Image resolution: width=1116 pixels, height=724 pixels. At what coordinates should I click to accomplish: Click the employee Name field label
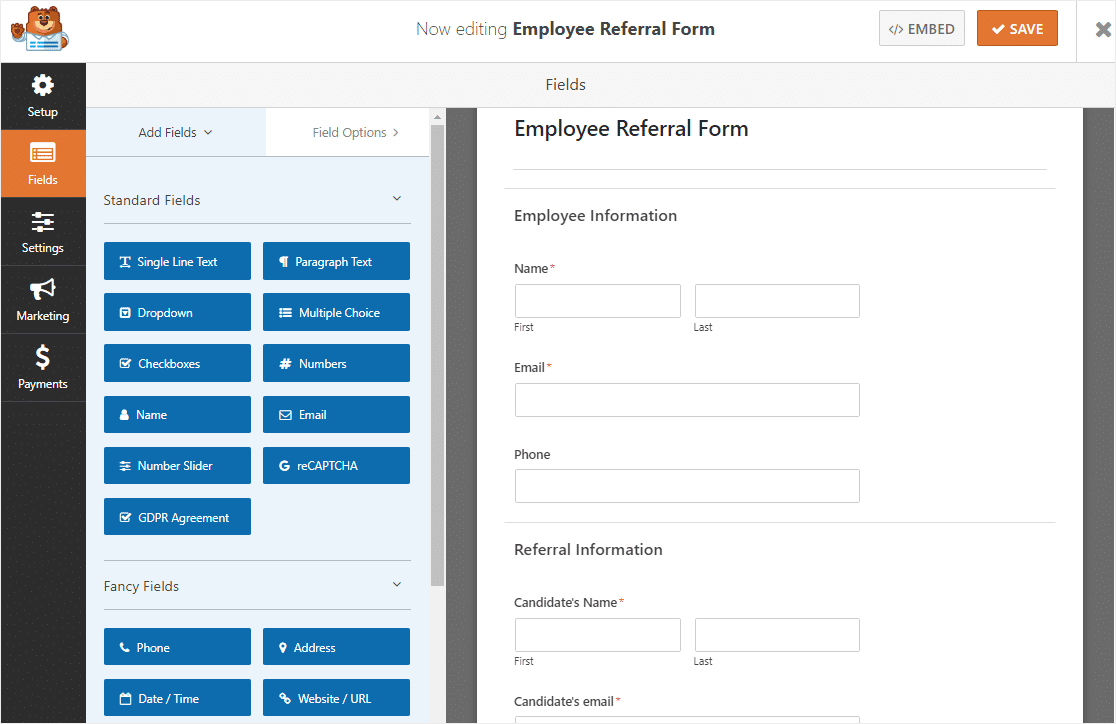point(531,268)
